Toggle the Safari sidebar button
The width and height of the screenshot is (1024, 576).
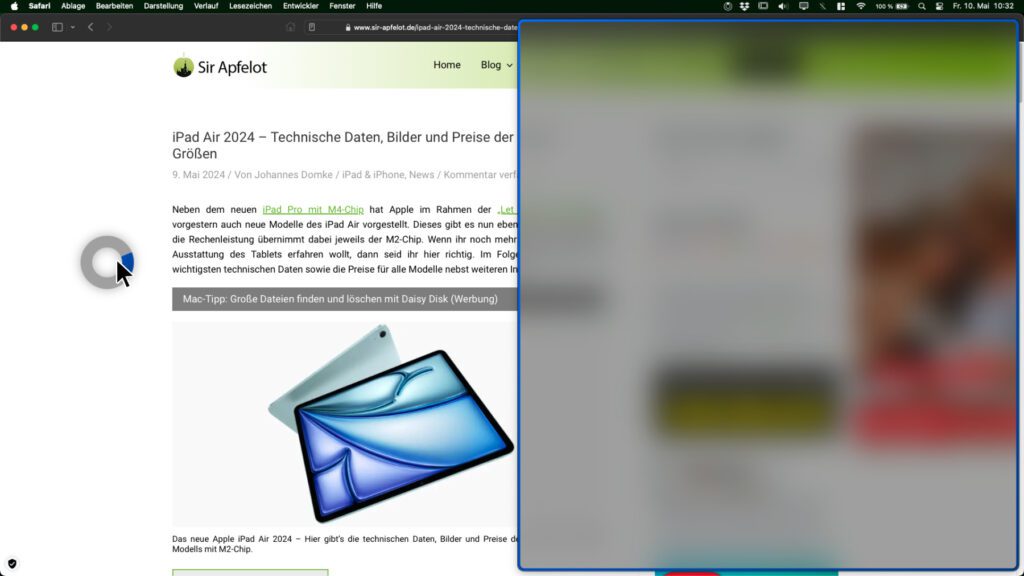57,27
